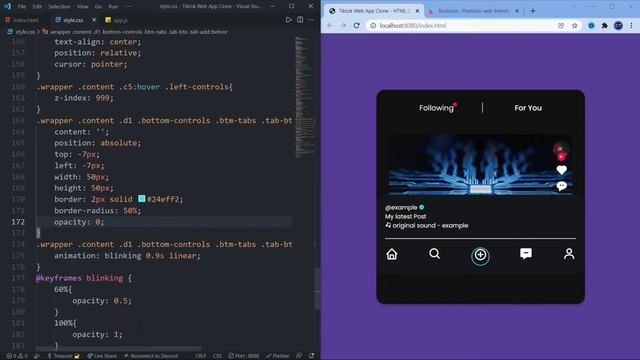Click the video progress bar line
Viewport: 640px width, 360px height.
pos(480,238)
